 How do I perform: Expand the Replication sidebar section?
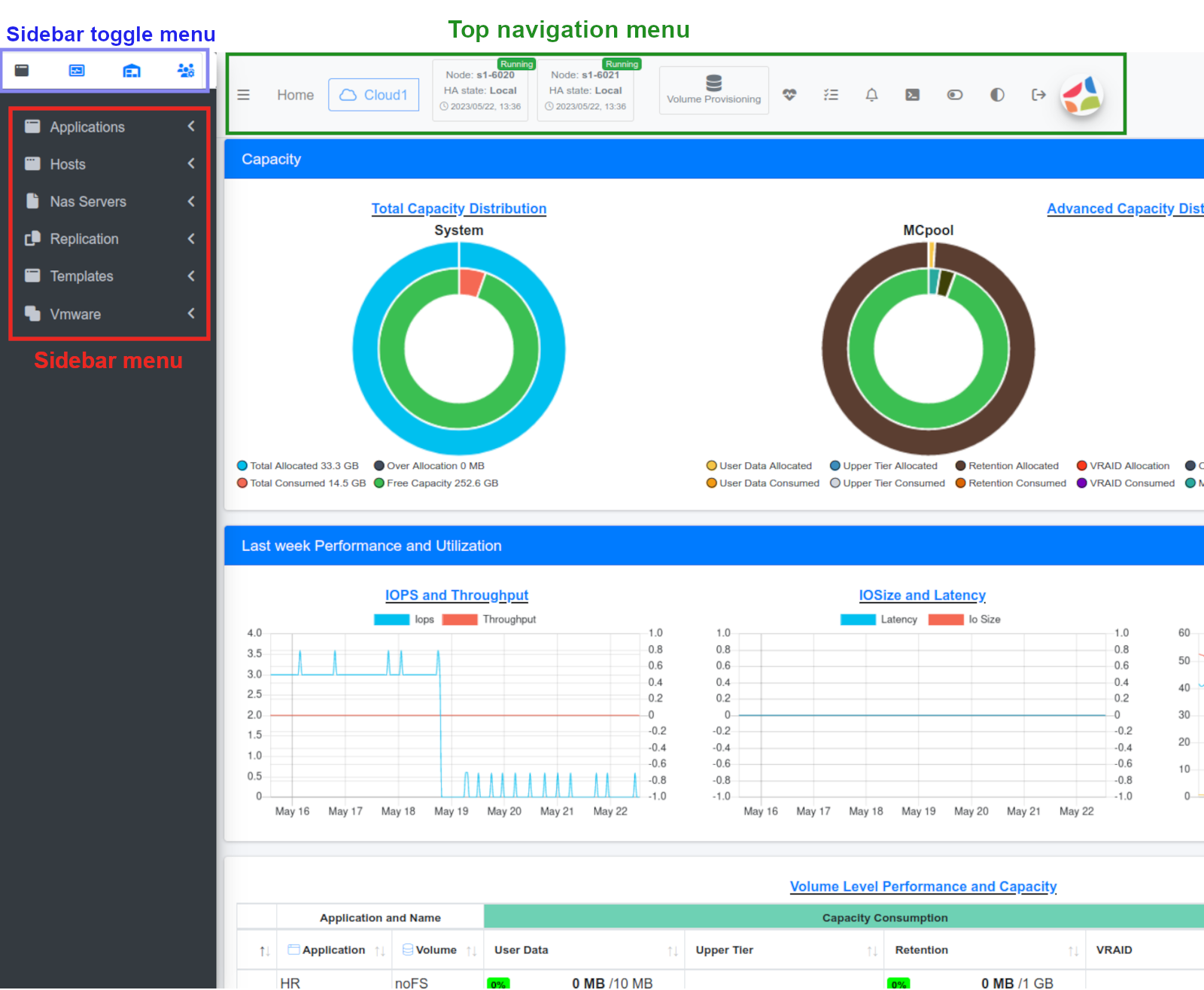(x=108, y=239)
